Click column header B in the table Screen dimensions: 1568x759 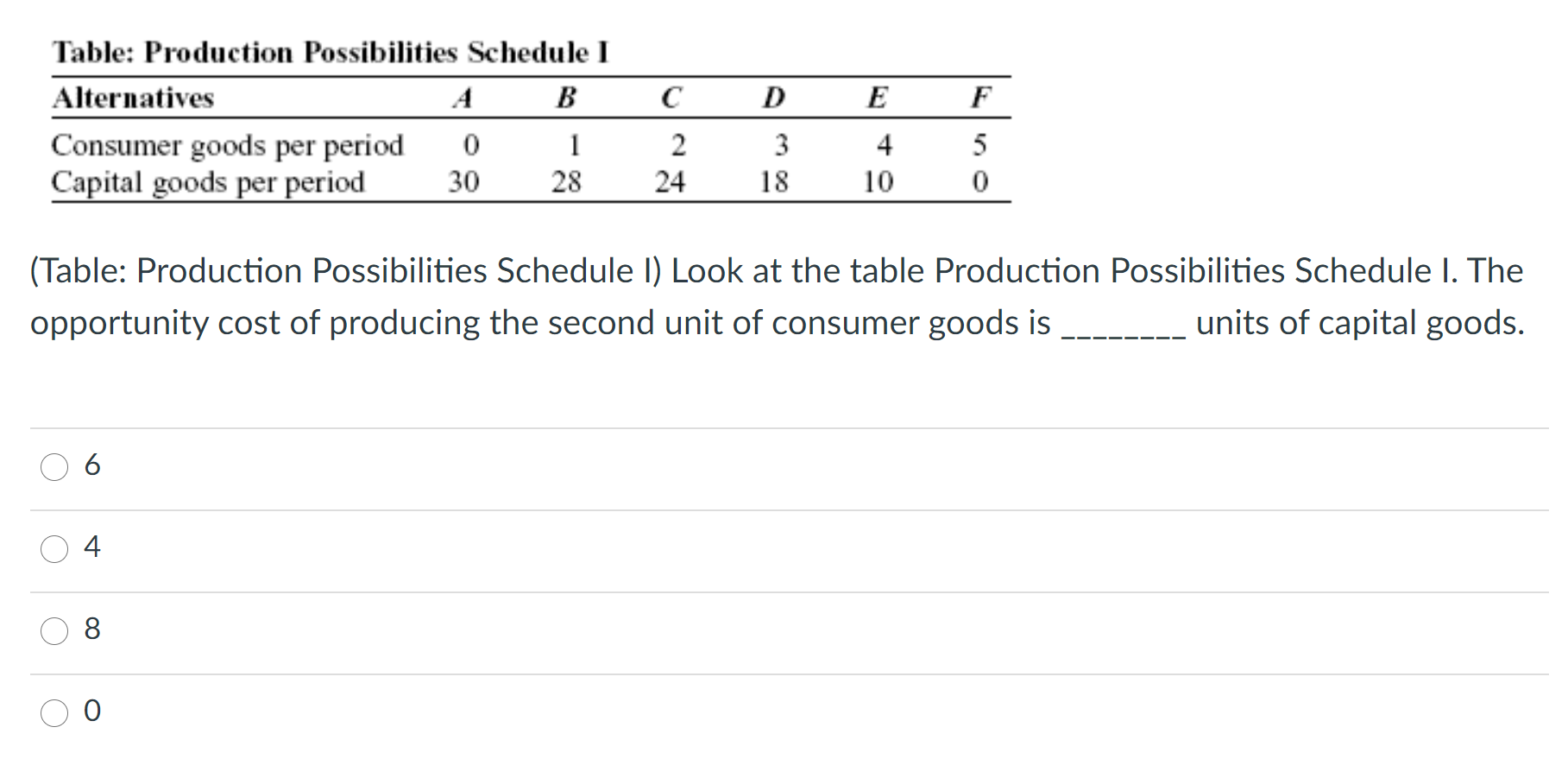click(x=567, y=98)
